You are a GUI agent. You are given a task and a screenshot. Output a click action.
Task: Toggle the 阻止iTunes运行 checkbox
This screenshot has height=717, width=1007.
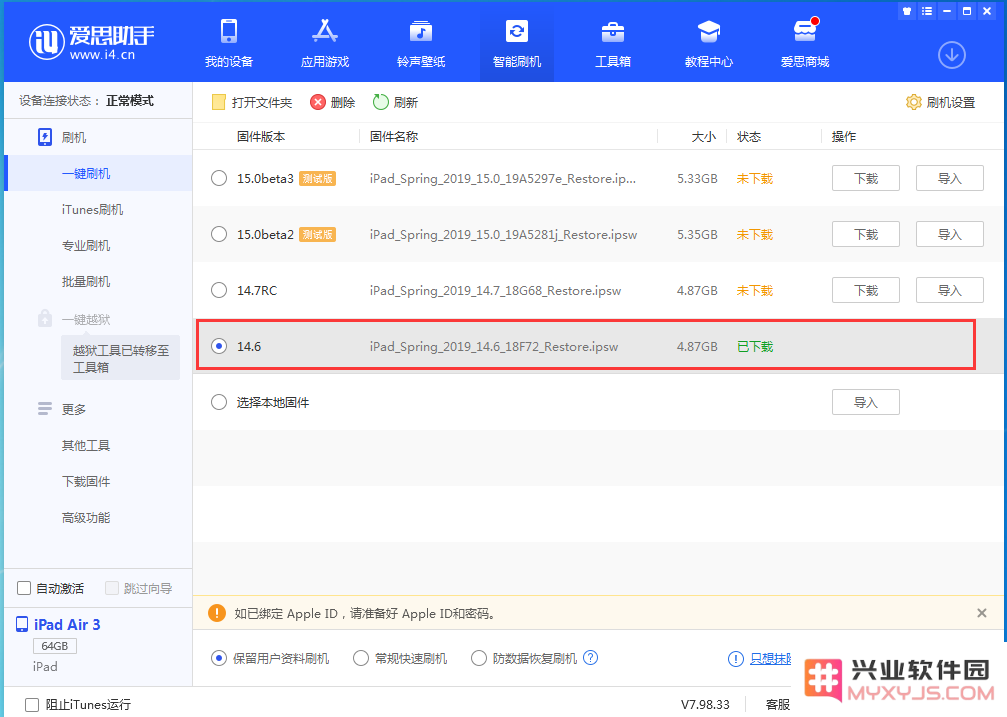click(32, 704)
